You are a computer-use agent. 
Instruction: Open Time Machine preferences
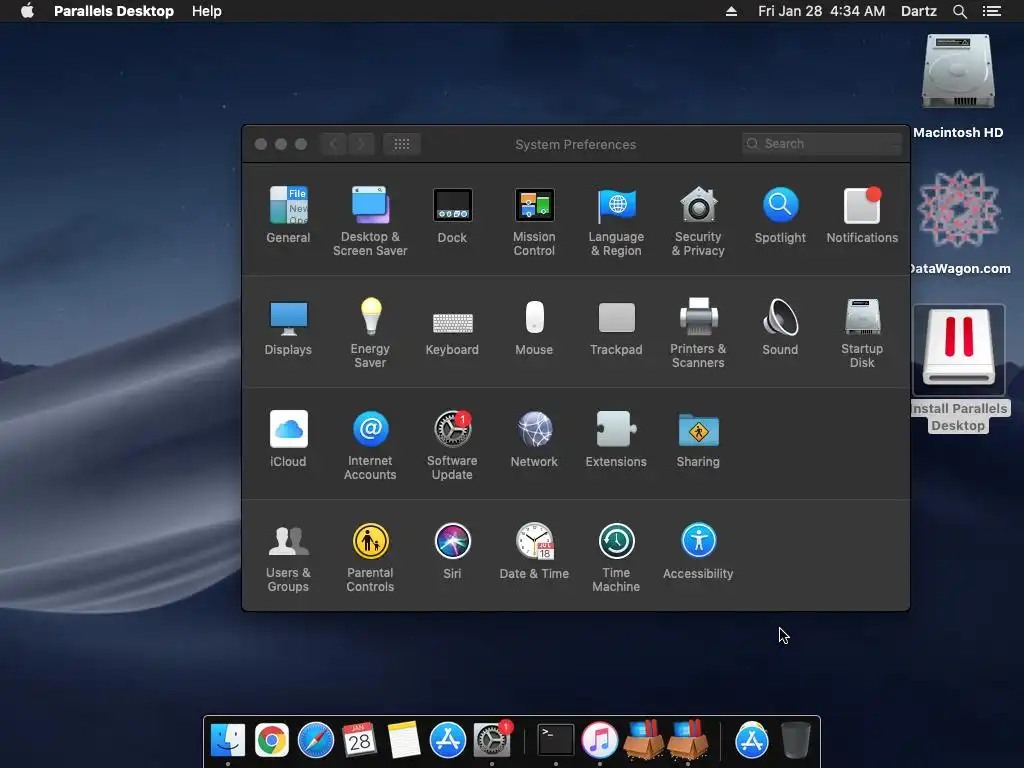point(616,557)
